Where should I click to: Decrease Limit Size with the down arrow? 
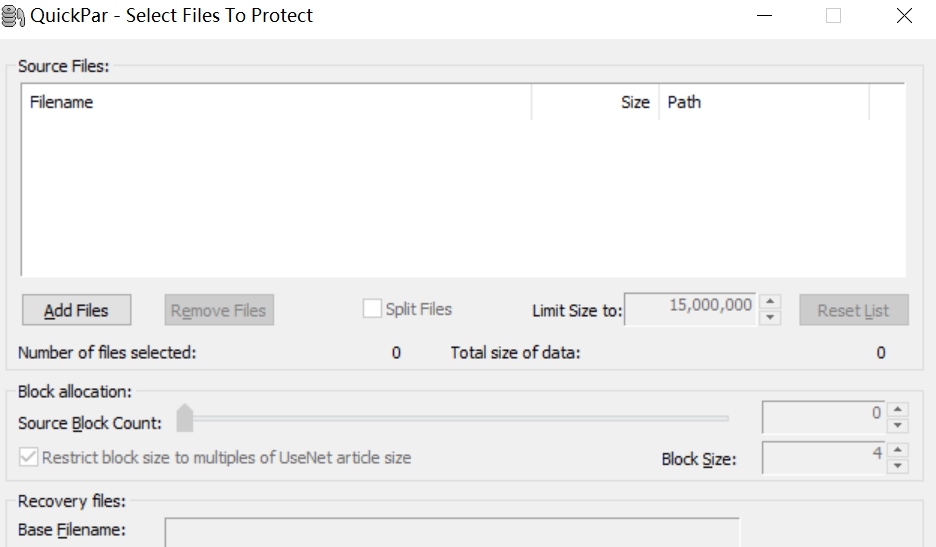(770, 318)
